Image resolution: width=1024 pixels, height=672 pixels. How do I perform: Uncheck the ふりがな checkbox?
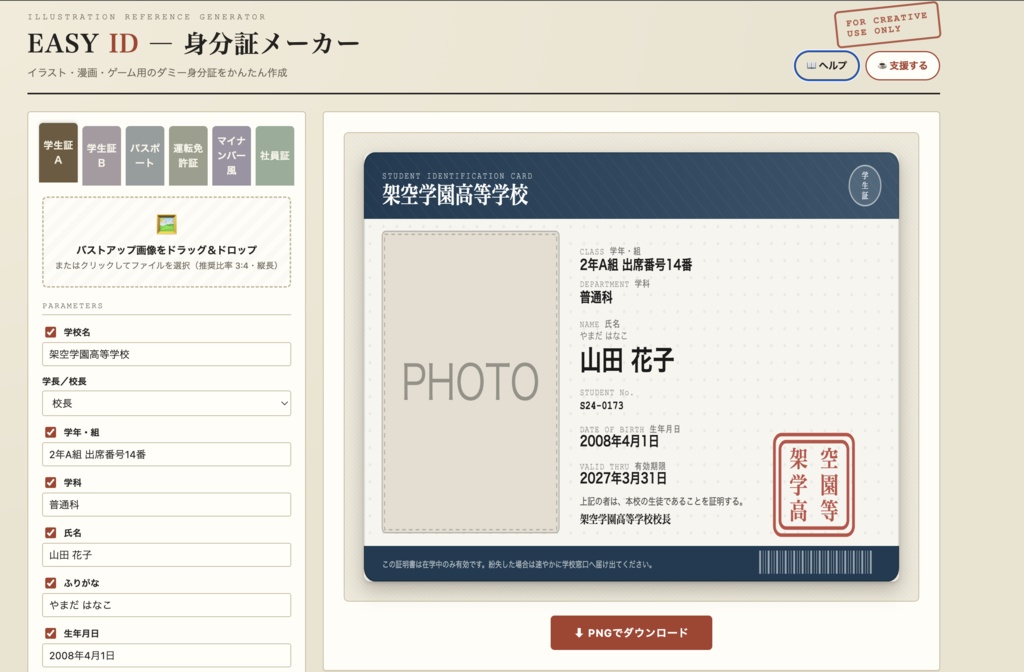[50, 583]
